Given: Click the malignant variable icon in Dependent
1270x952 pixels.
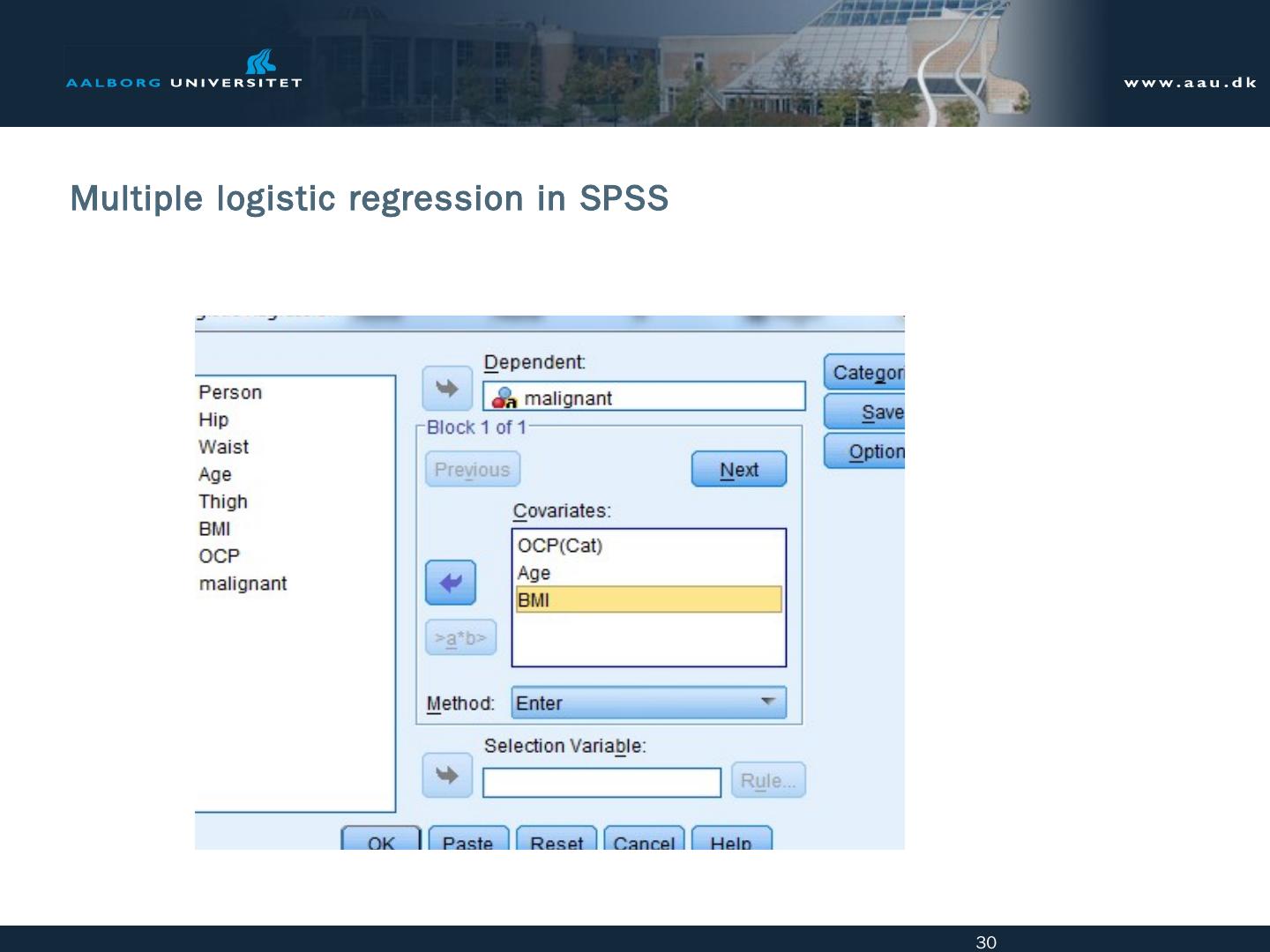Looking at the screenshot, I should point(504,398).
